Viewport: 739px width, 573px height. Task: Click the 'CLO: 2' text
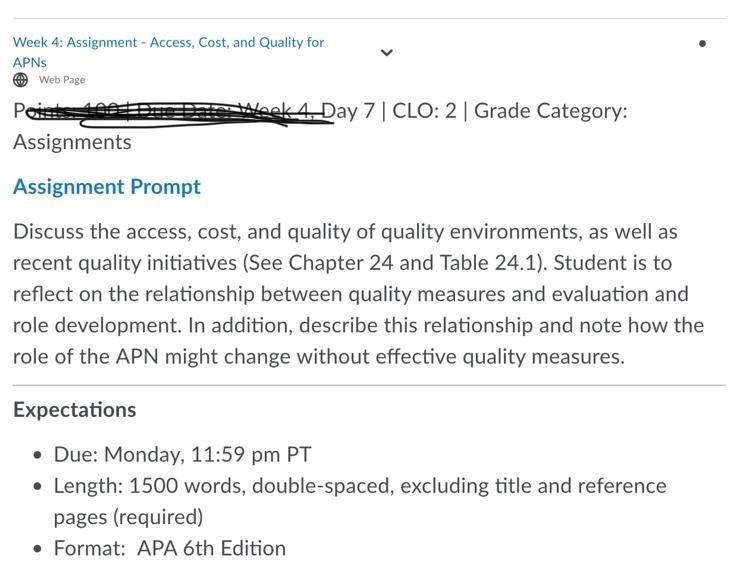point(424,111)
